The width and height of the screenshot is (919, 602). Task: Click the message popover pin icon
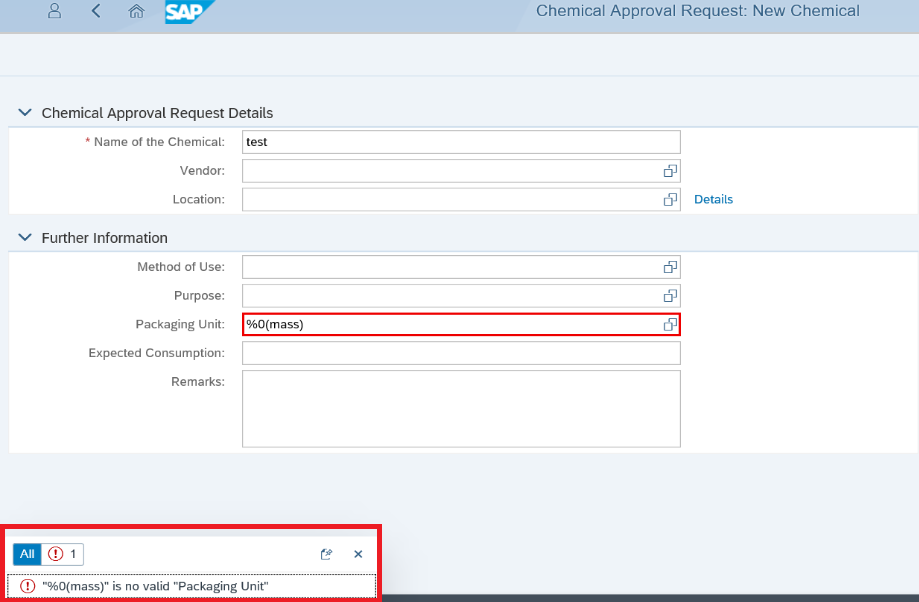[326, 554]
